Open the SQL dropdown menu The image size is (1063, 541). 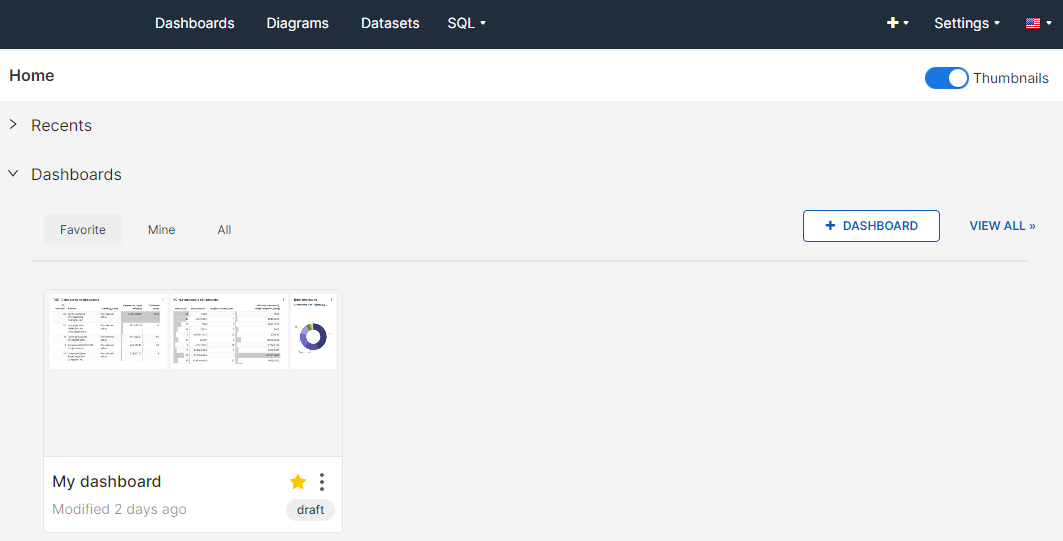click(466, 23)
